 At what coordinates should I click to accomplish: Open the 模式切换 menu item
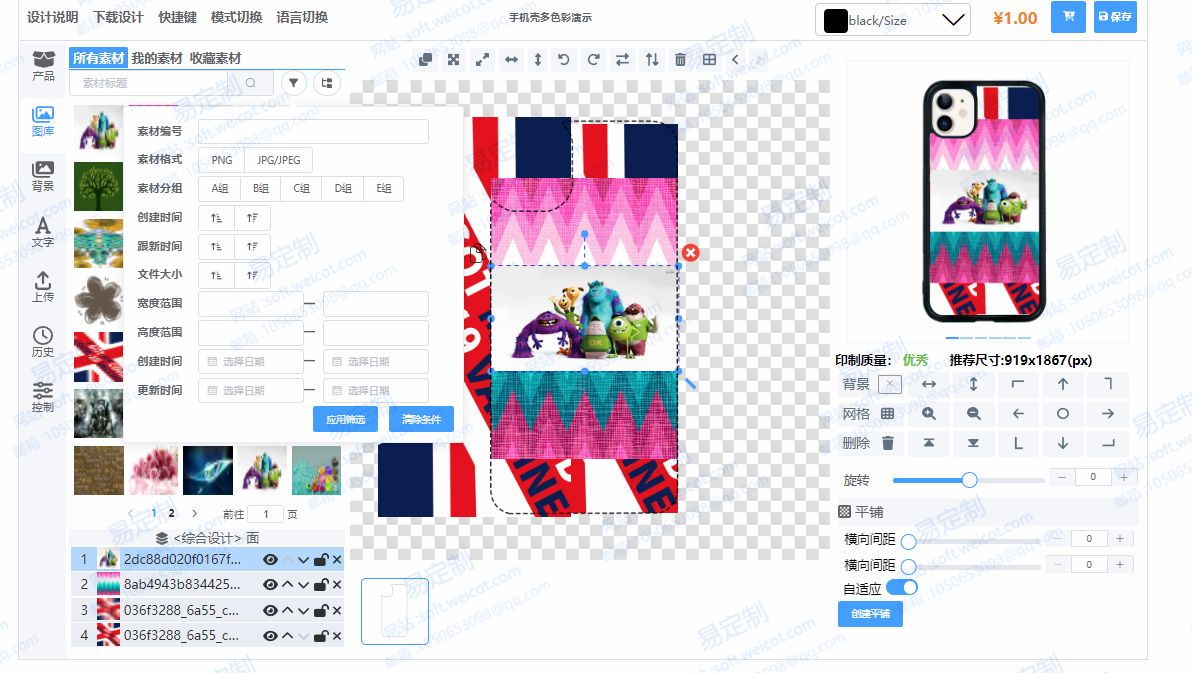(x=236, y=17)
